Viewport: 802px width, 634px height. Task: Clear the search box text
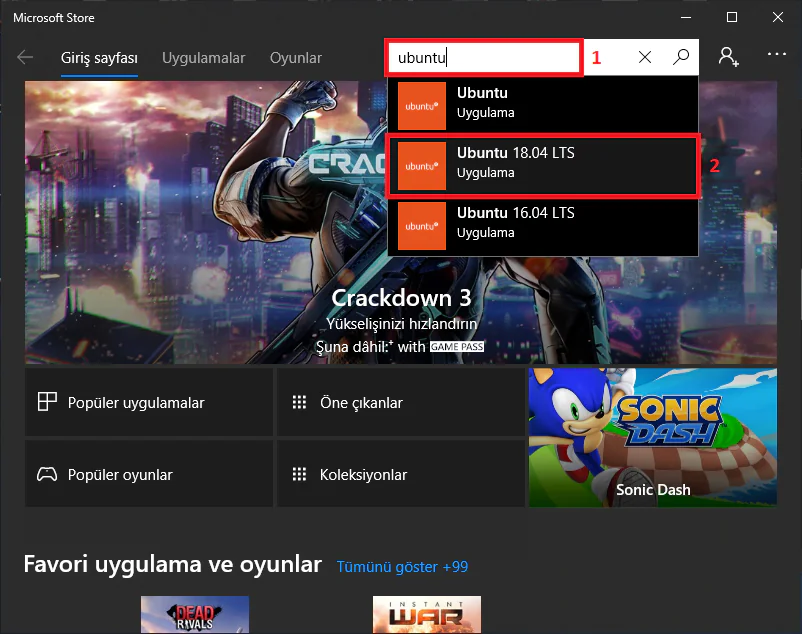(x=645, y=57)
